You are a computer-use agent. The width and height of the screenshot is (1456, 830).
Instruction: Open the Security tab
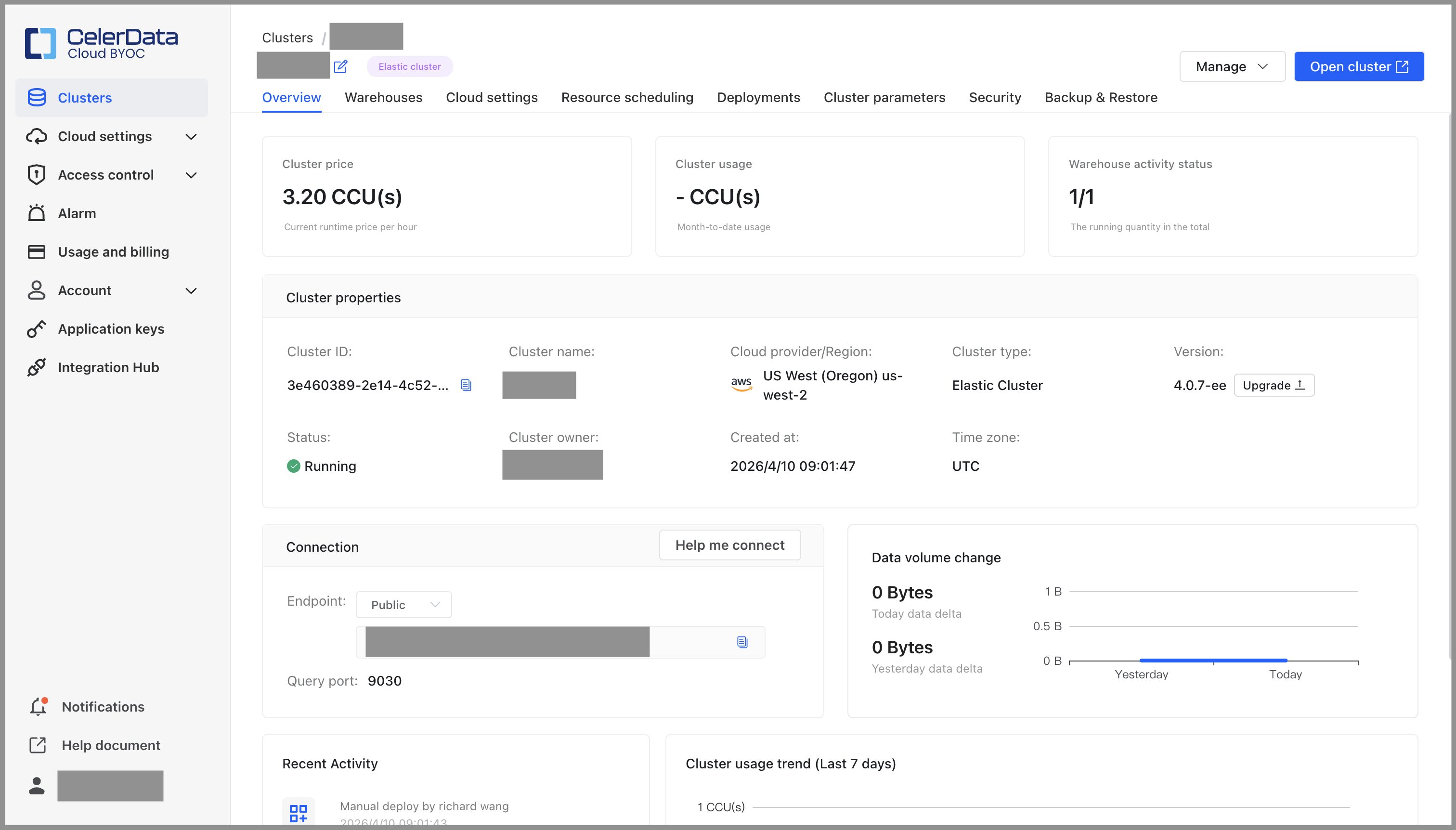coord(994,97)
